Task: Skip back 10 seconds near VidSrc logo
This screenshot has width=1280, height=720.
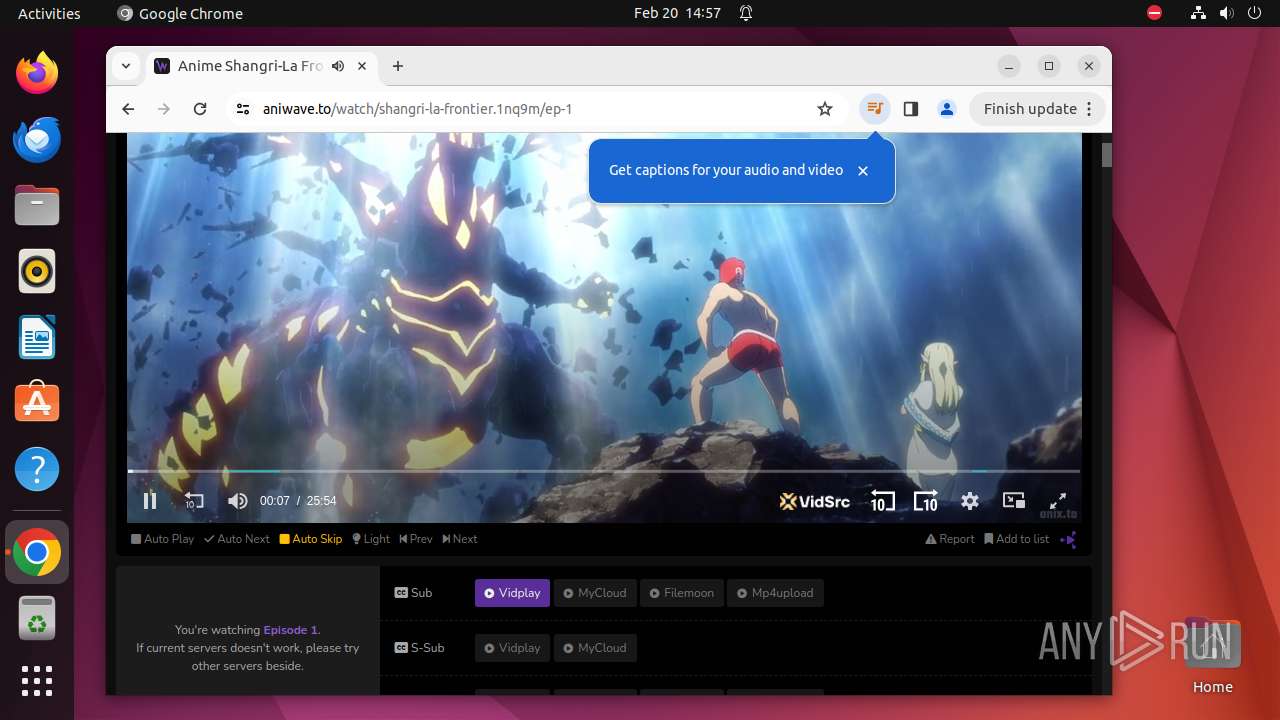Action: [882, 501]
